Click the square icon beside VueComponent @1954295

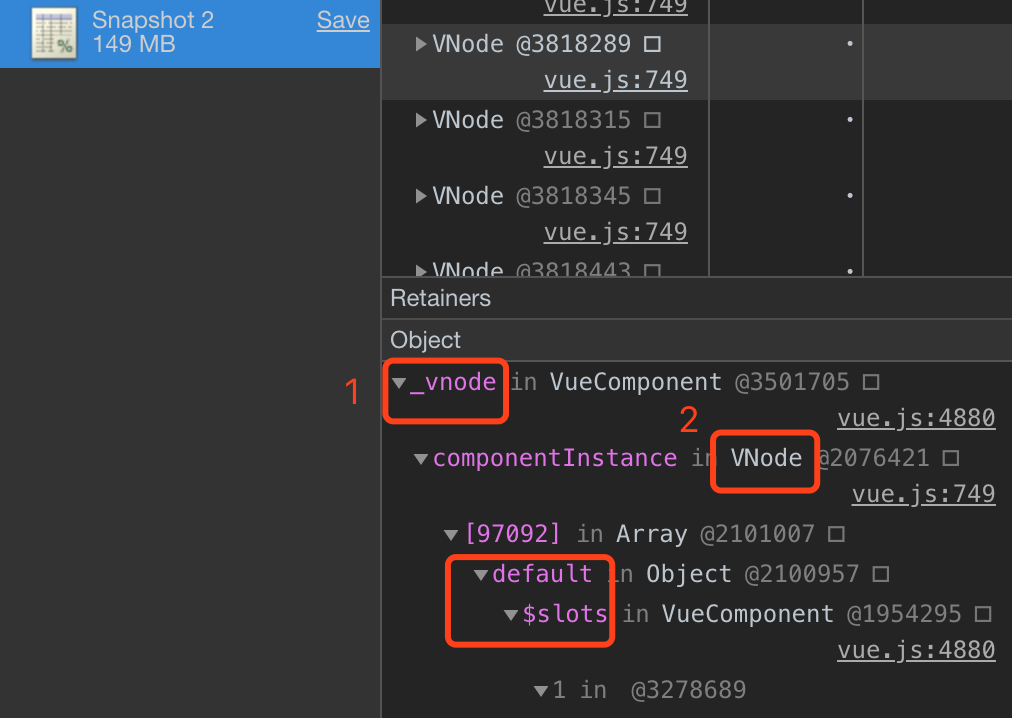click(x=983, y=614)
